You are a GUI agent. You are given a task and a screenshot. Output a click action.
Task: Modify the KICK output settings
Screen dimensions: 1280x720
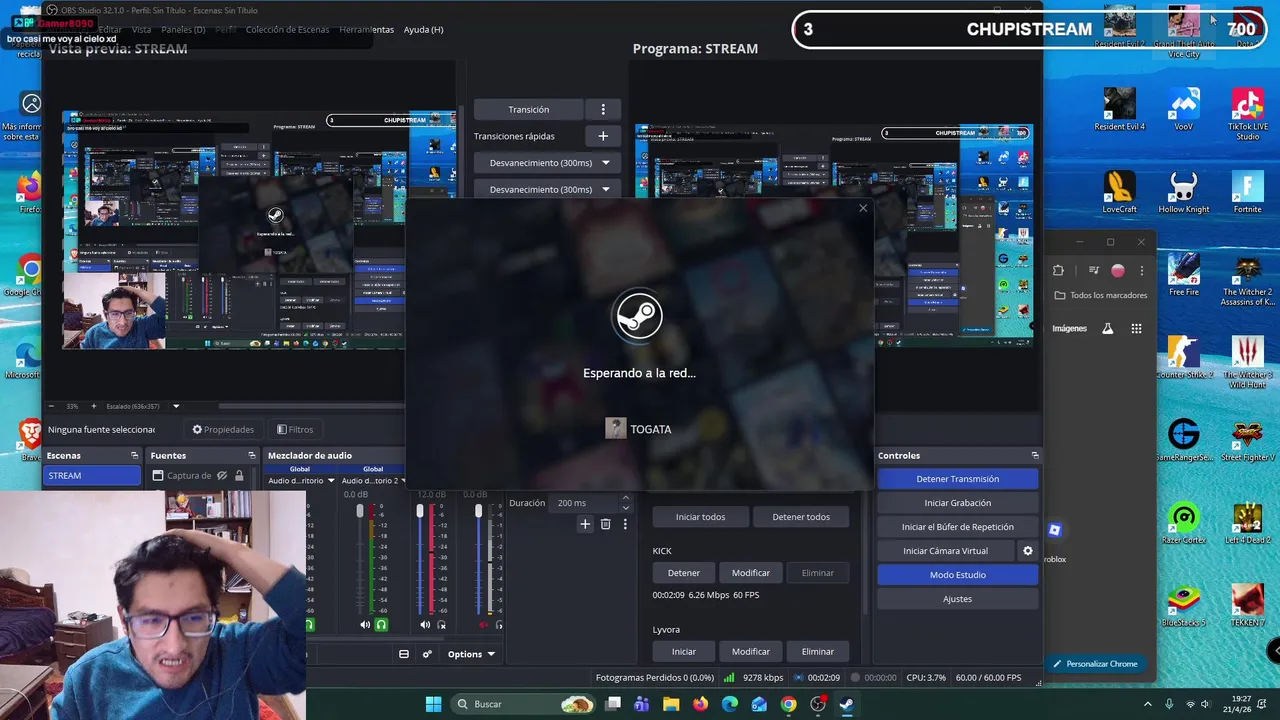[751, 573]
